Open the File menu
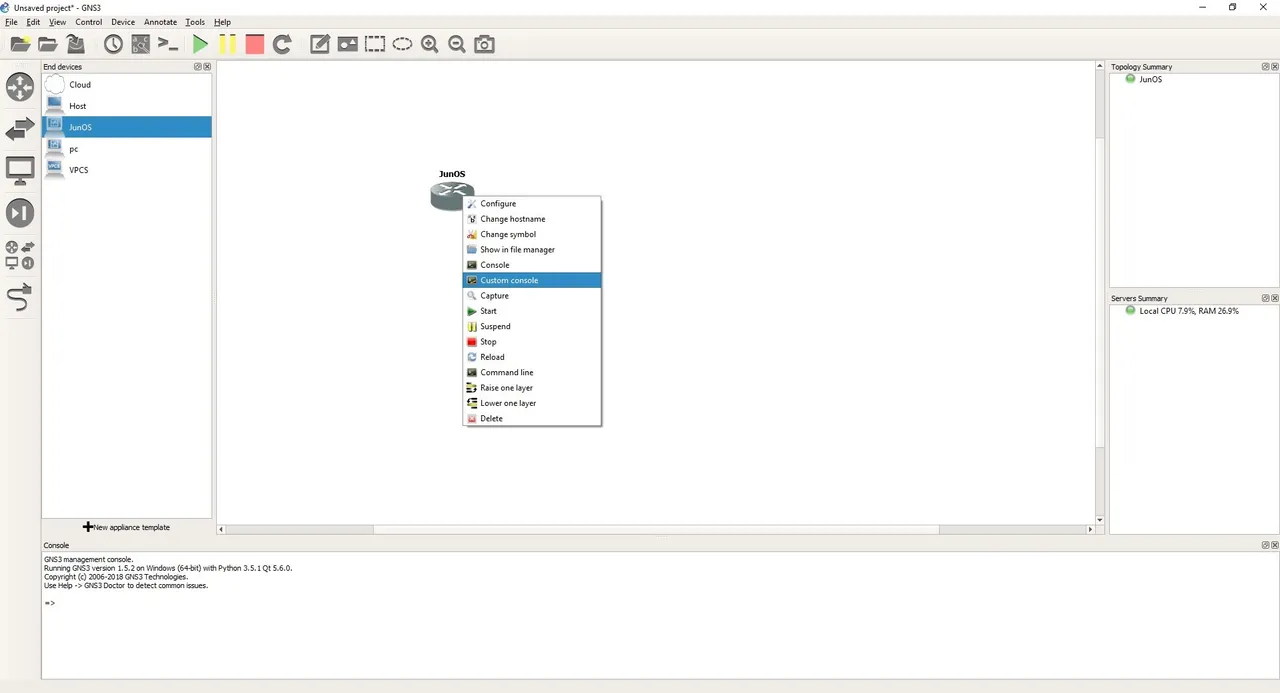This screenshot has width=1280, height=693. pyautogui.click(x=11, y=22)
